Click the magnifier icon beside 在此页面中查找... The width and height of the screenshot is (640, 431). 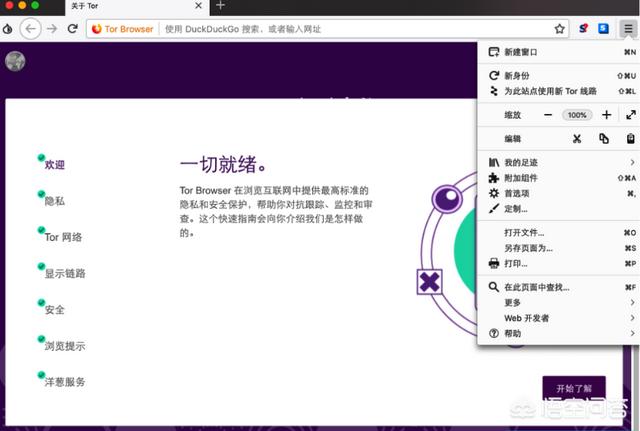(x=494, y=287)
